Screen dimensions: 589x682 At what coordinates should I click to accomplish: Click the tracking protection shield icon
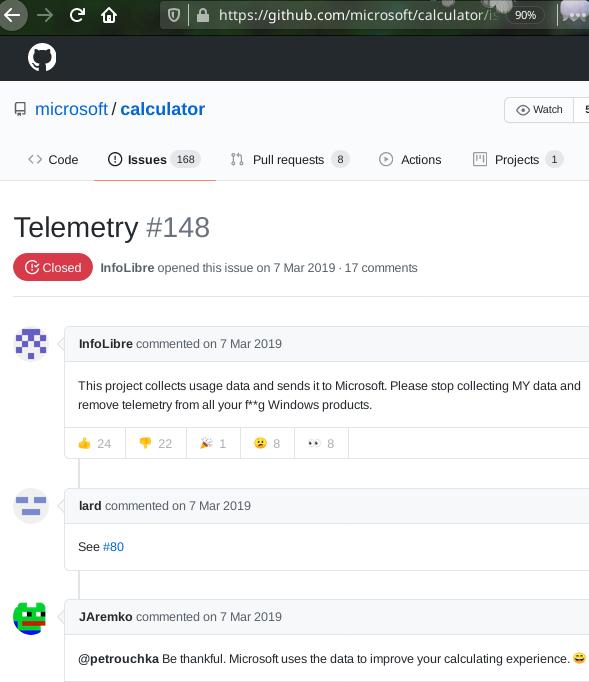point(174,16)
